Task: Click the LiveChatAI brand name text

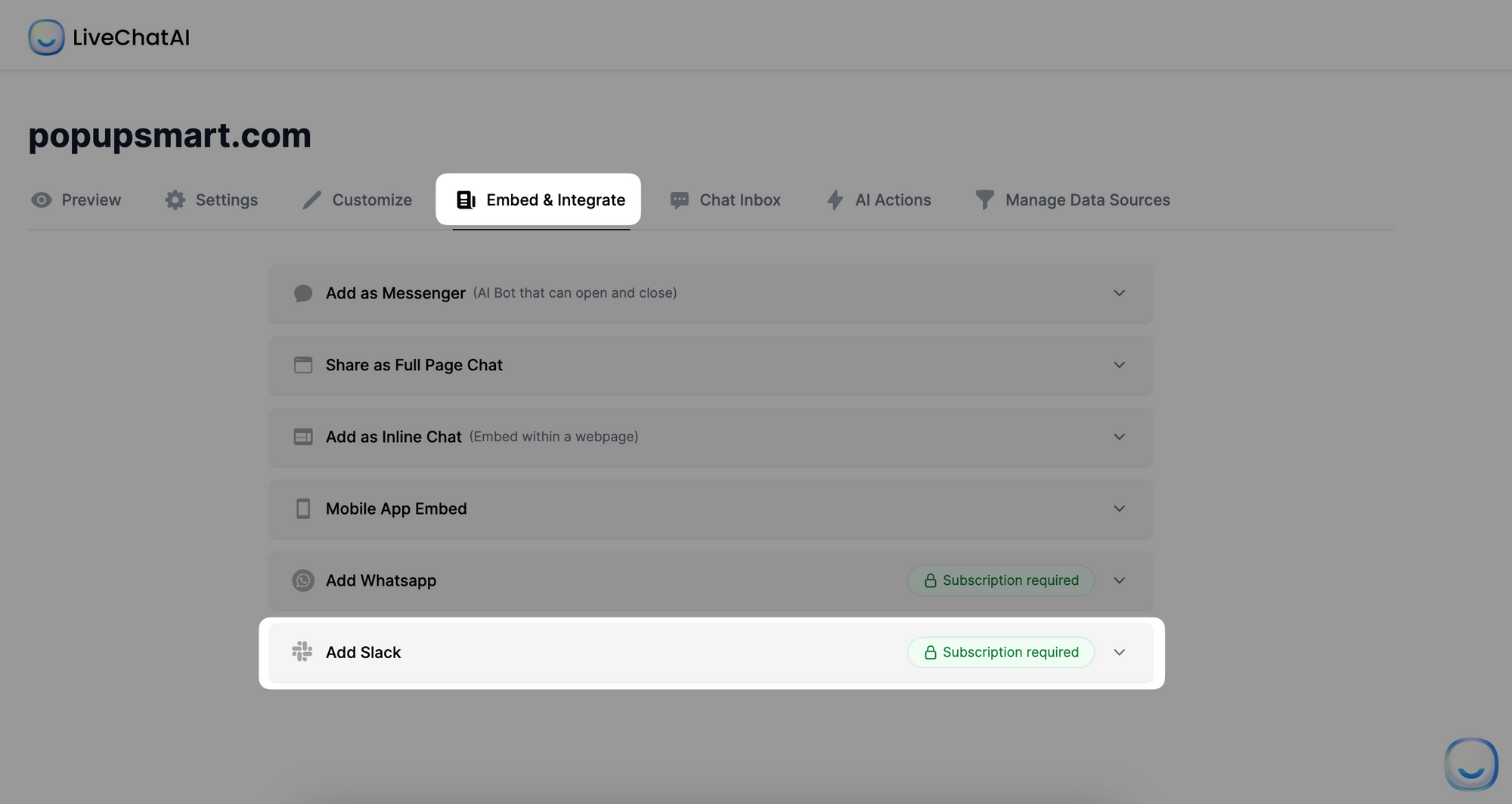Action: click(x=131, y=37)
